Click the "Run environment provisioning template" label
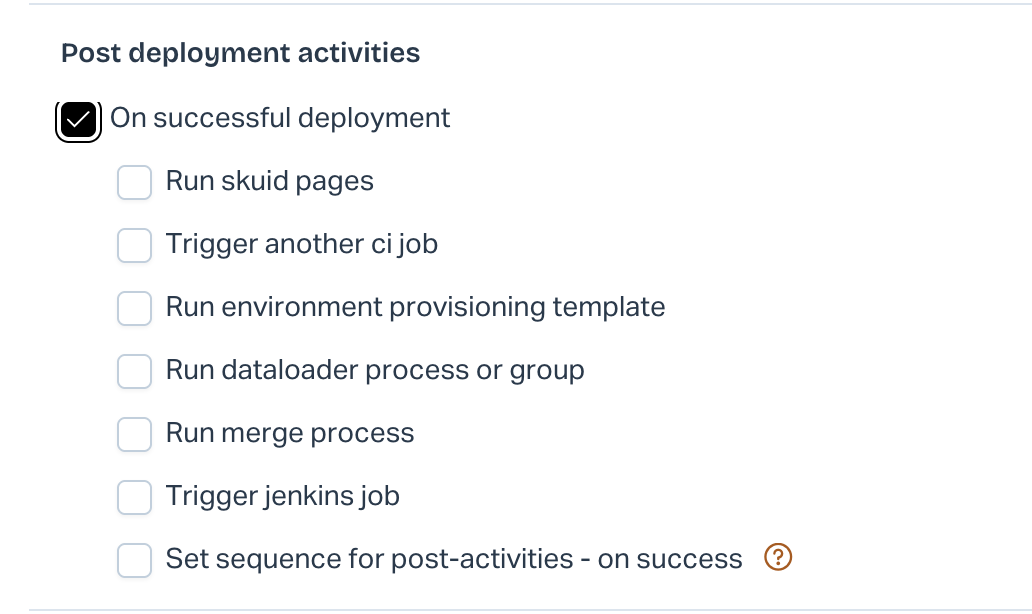Screen dimensions: 1032x614 coord(415,307)
